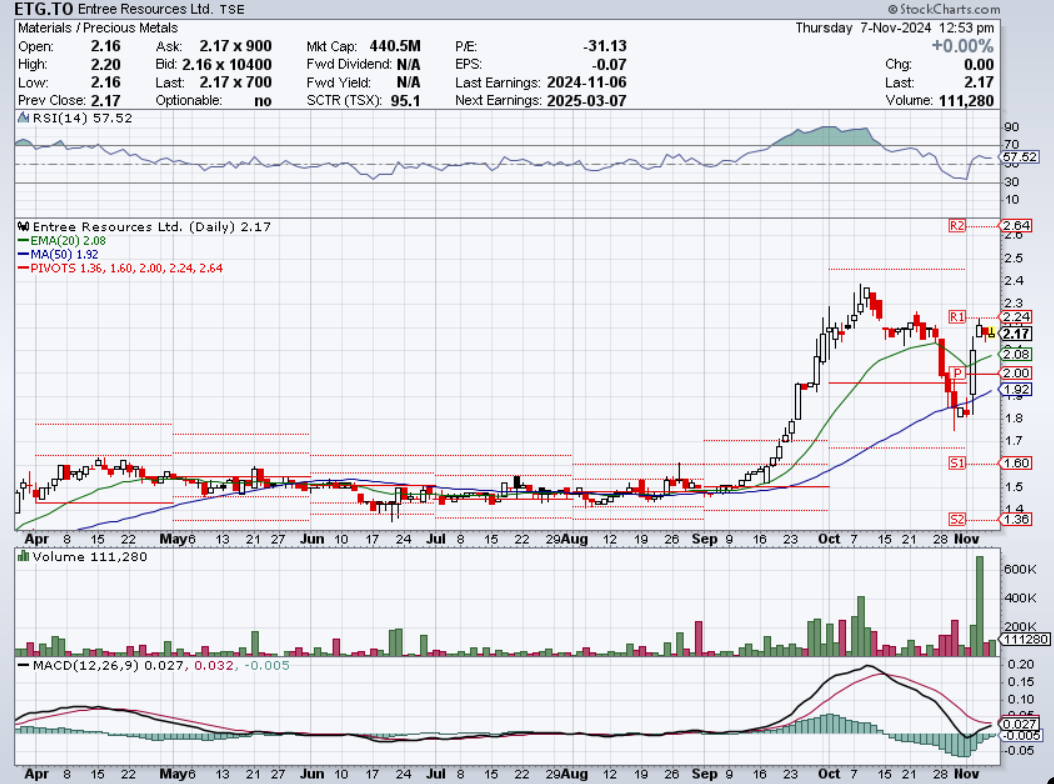Viewport: 1054px width, 784px height.
Task: Click the ETG.TO ticker symbol heading
Action: coord(43,9)
